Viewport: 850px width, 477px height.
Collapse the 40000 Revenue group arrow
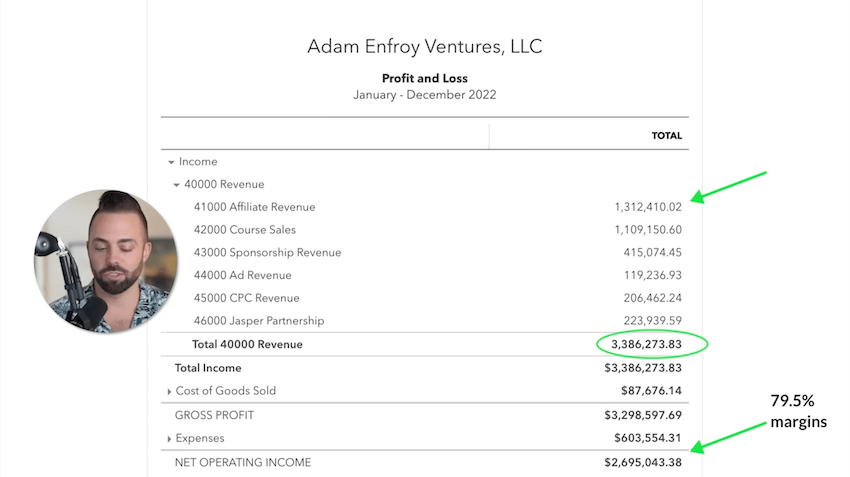(x=176, y=185)
